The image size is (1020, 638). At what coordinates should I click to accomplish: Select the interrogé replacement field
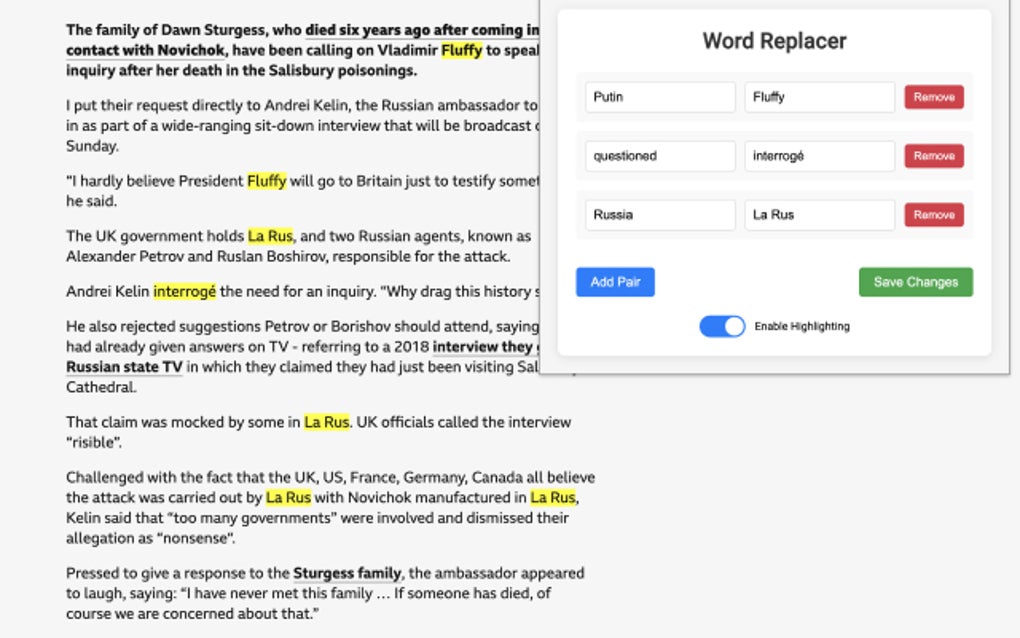click(x=819, y=155)
